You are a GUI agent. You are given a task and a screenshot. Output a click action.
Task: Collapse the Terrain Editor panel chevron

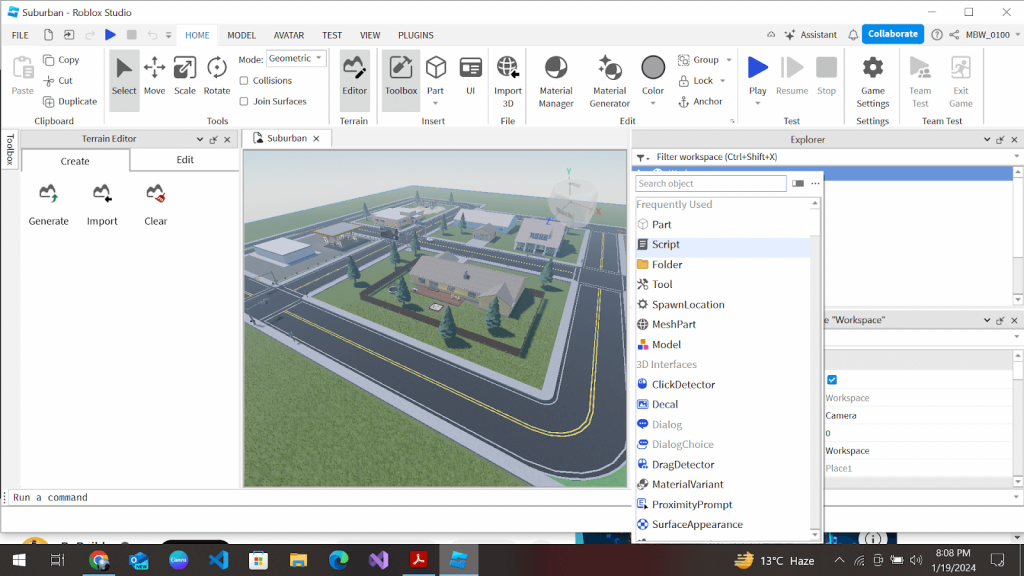(201, 139)
